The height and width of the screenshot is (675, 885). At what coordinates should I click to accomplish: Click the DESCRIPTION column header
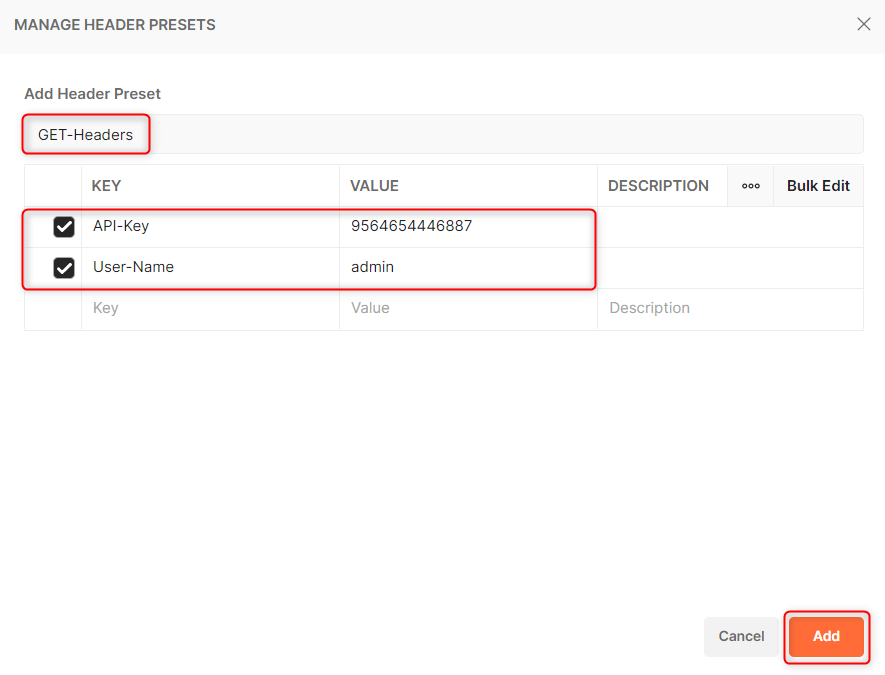click(658, 186)
